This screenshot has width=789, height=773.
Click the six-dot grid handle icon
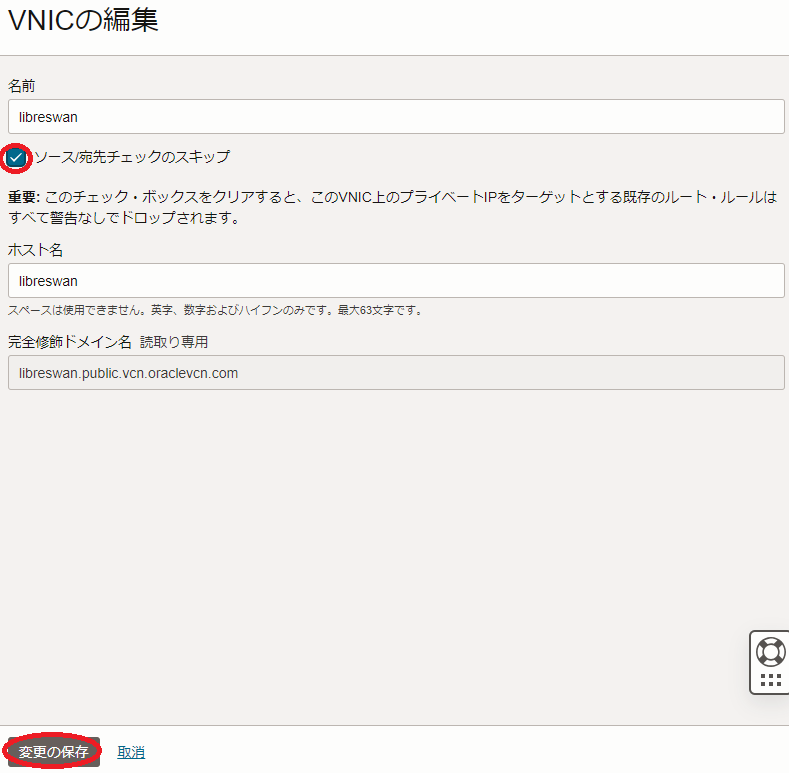click(770, 680)
